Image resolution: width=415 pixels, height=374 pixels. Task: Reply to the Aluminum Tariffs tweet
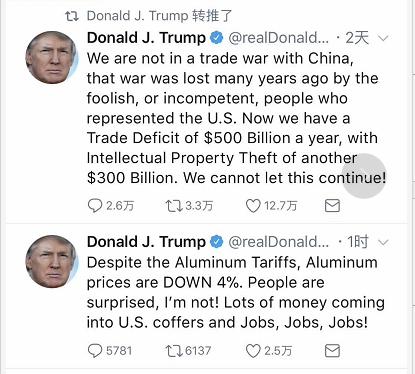pyautogui.click(x=95, y=351)
